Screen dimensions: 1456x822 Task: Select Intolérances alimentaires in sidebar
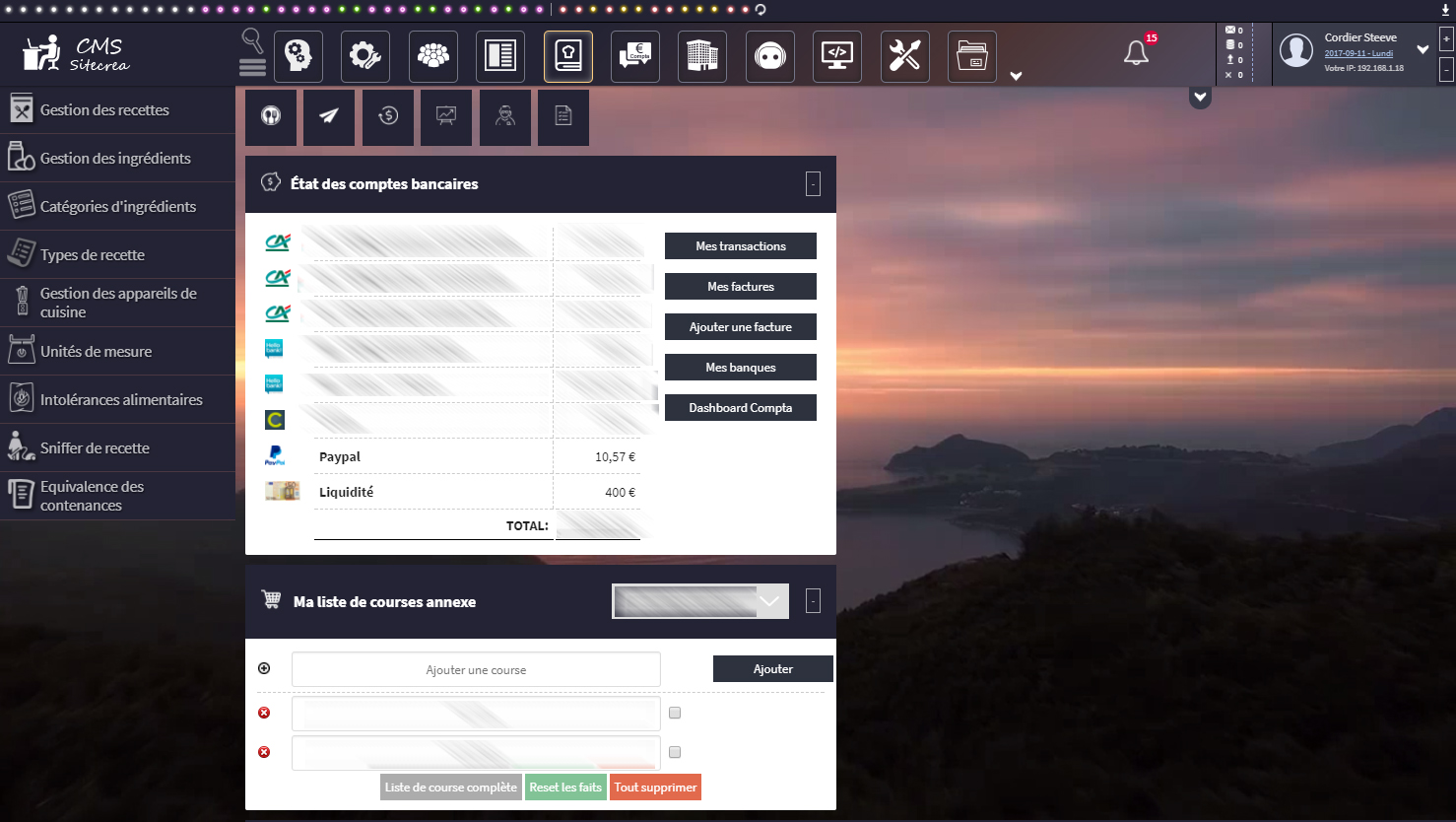pos(121,399)
